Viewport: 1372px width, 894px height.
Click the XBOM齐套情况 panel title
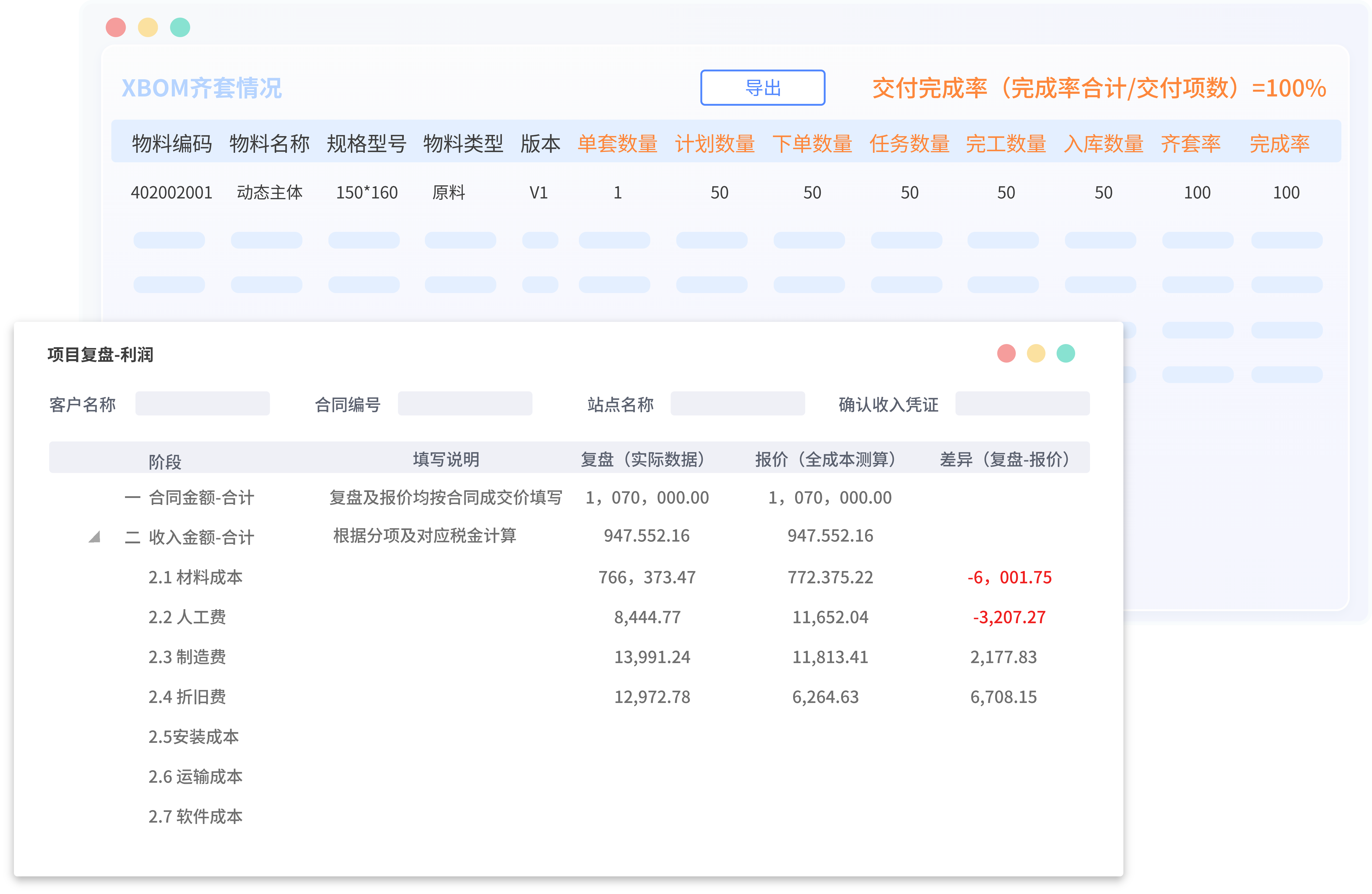[202, 88]
